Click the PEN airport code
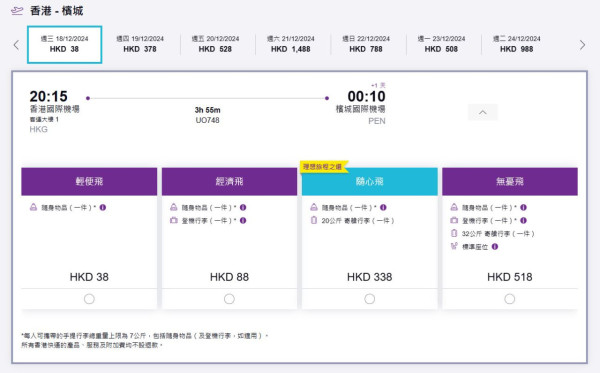The image size is (600, 373). click(x=377, y=121)
